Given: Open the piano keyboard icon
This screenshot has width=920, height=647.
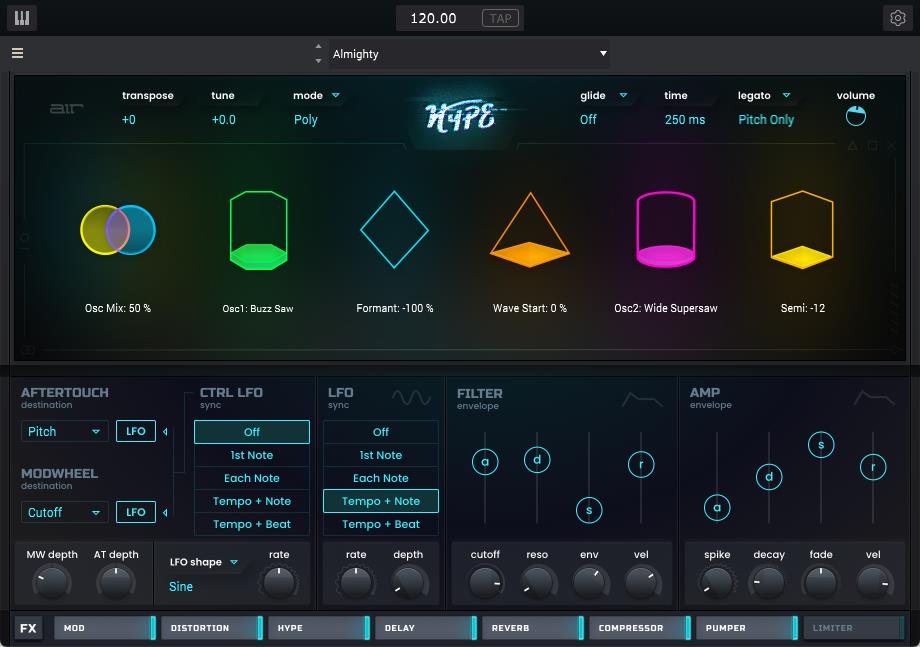Looking at the screenshot, I should coord(21,18).
